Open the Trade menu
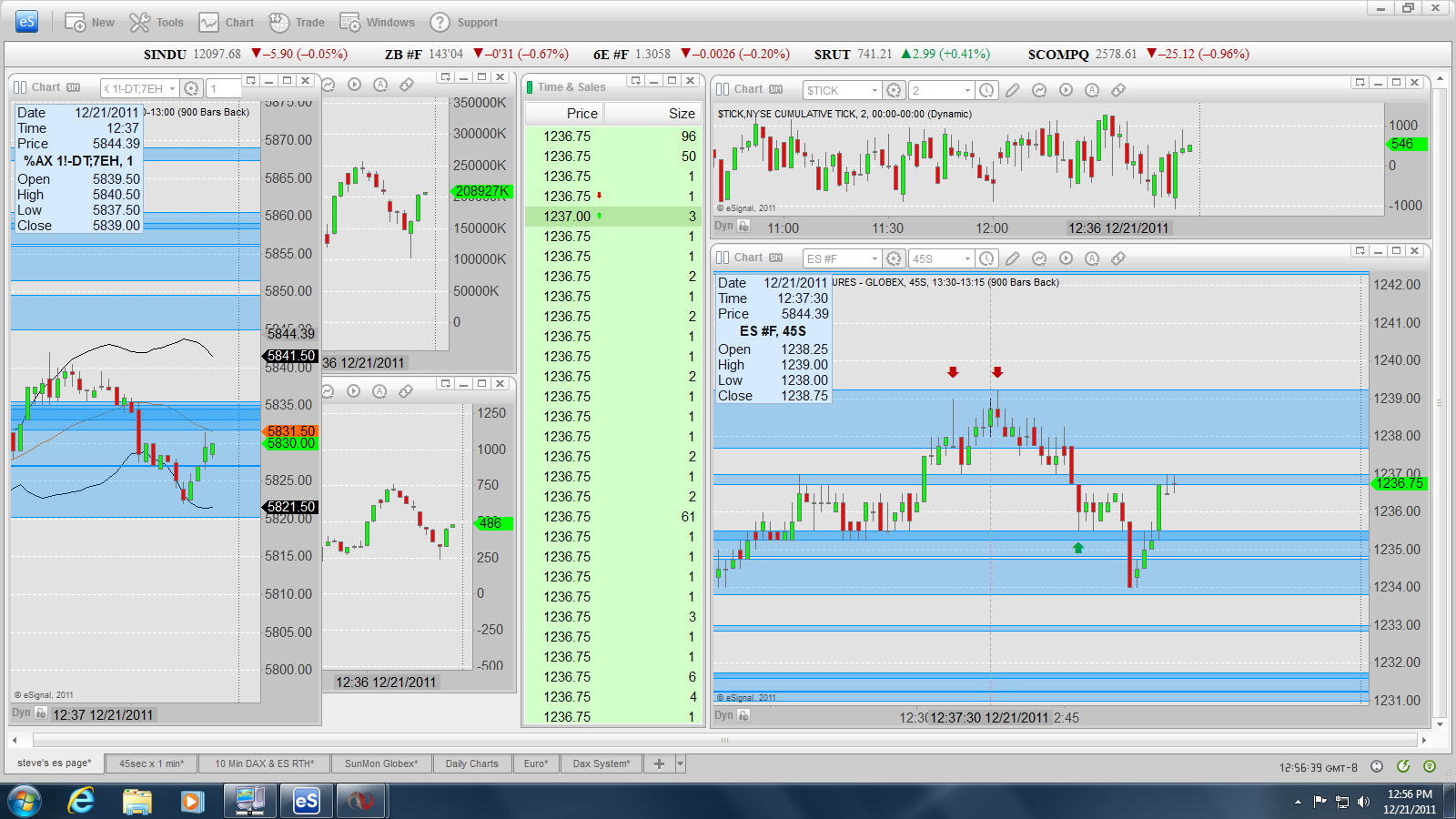 [297, 23]
